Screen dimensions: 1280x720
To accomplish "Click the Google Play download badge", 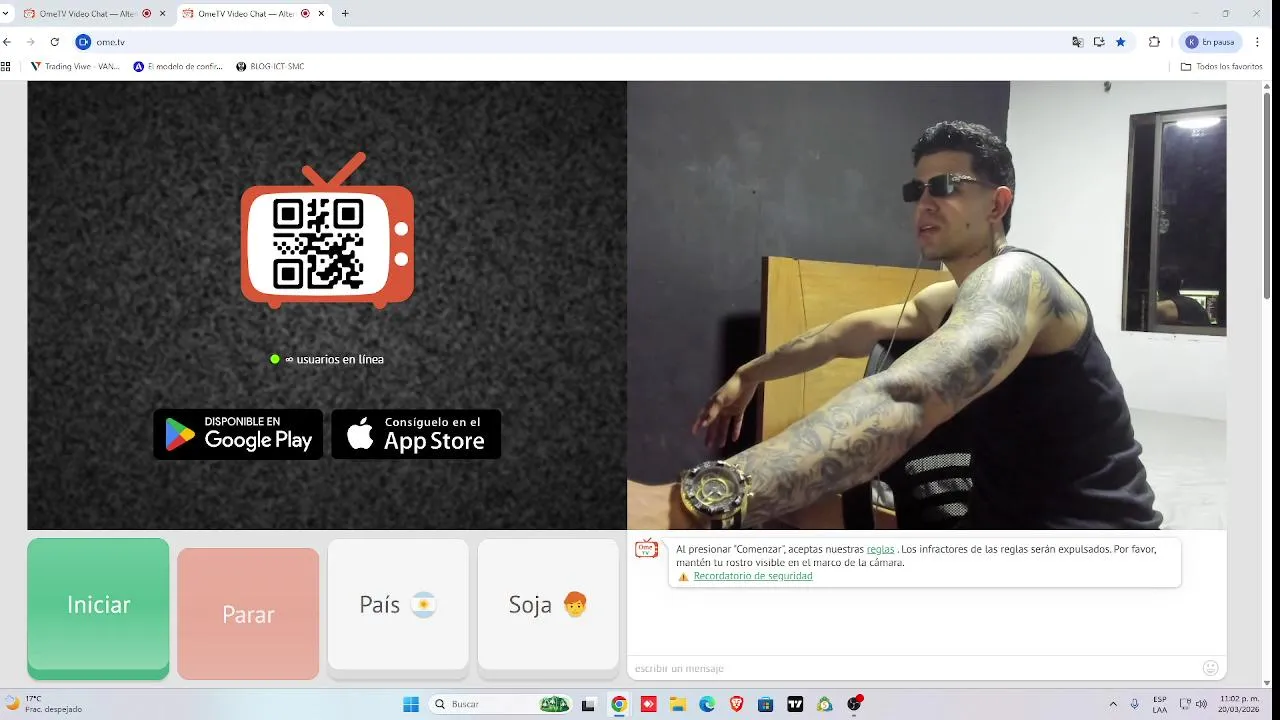I will [x=238, y=434].
